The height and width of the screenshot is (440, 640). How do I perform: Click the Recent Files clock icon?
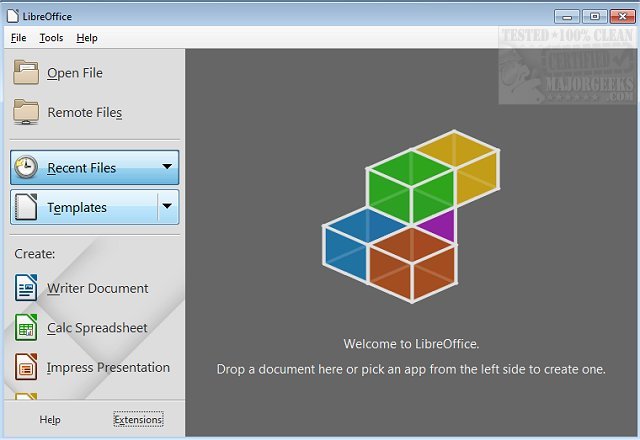click(26, 167)
